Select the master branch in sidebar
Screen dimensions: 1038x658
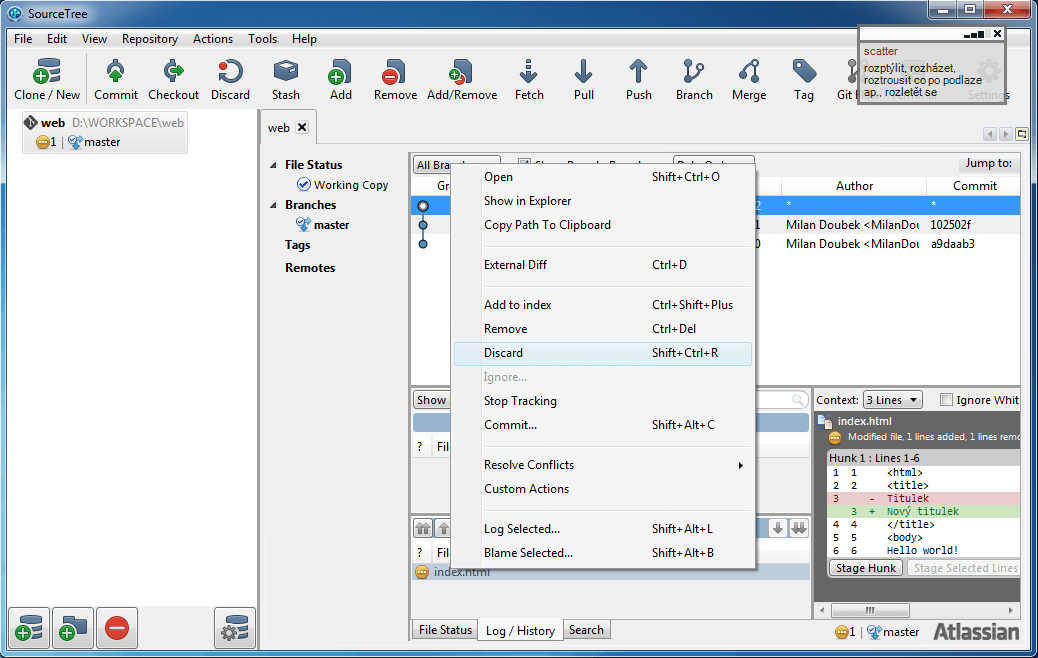point(323,225)
